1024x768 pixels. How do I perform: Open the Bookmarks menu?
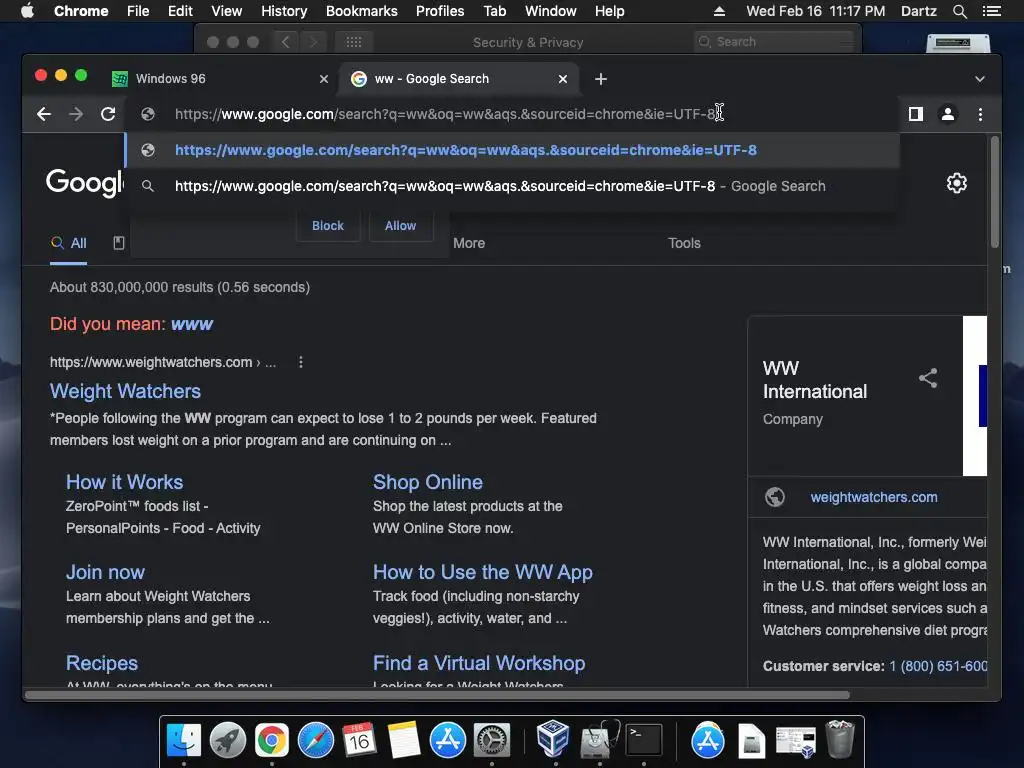362,11
